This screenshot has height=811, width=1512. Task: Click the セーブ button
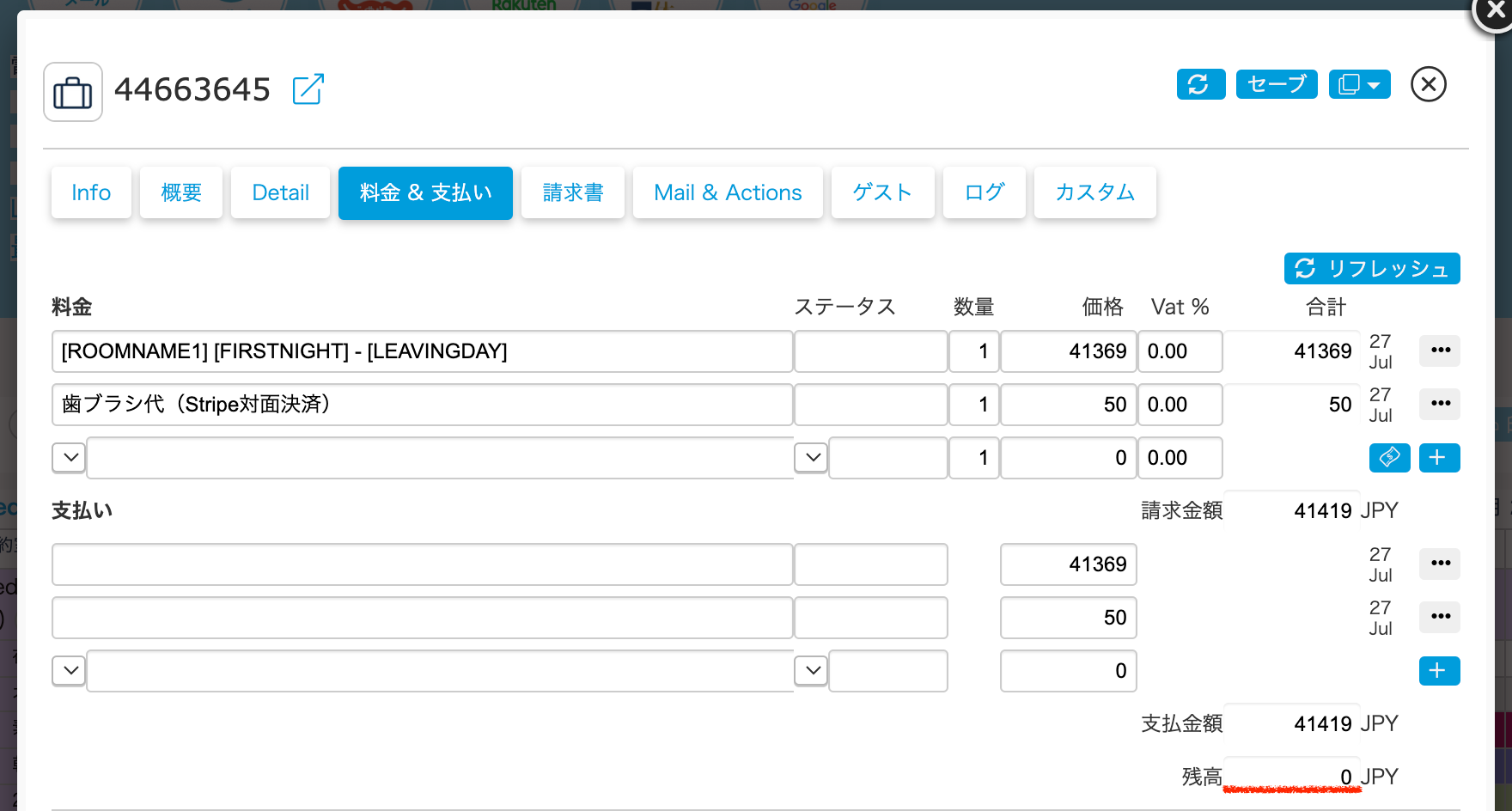click(1276, 84)
